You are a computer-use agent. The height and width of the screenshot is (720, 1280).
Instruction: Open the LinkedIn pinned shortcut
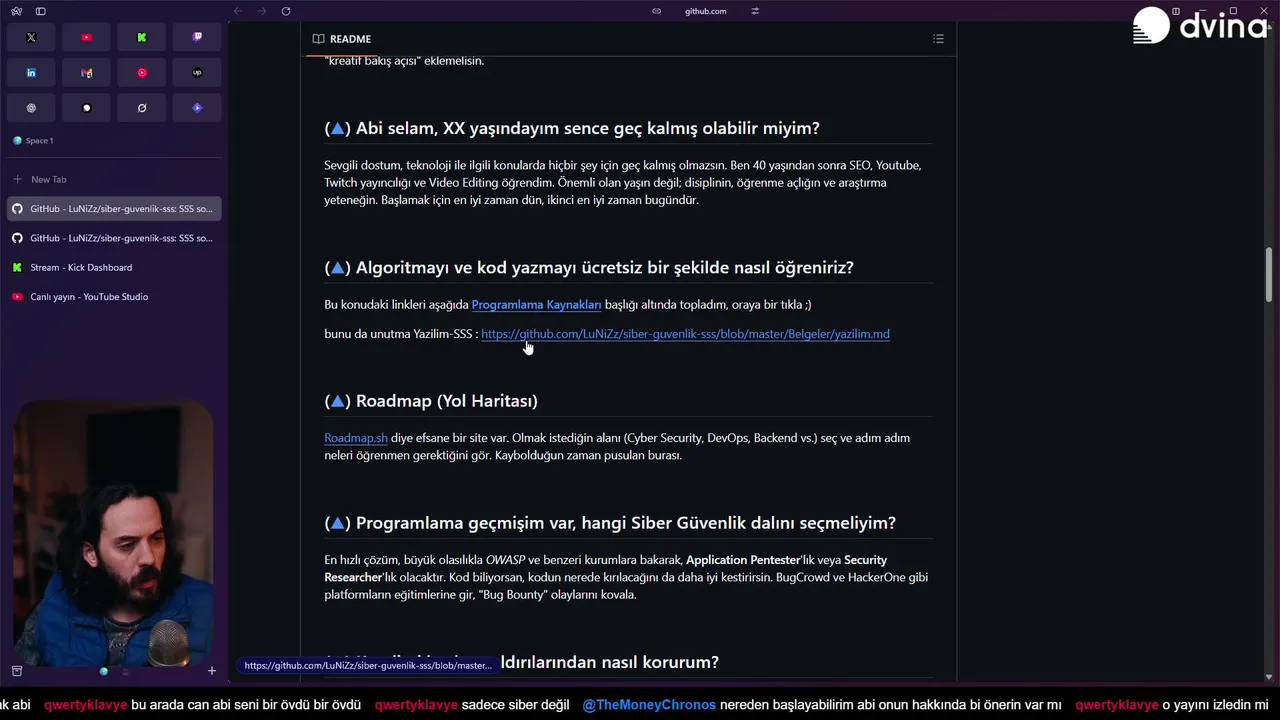click(x=31, y=72)
